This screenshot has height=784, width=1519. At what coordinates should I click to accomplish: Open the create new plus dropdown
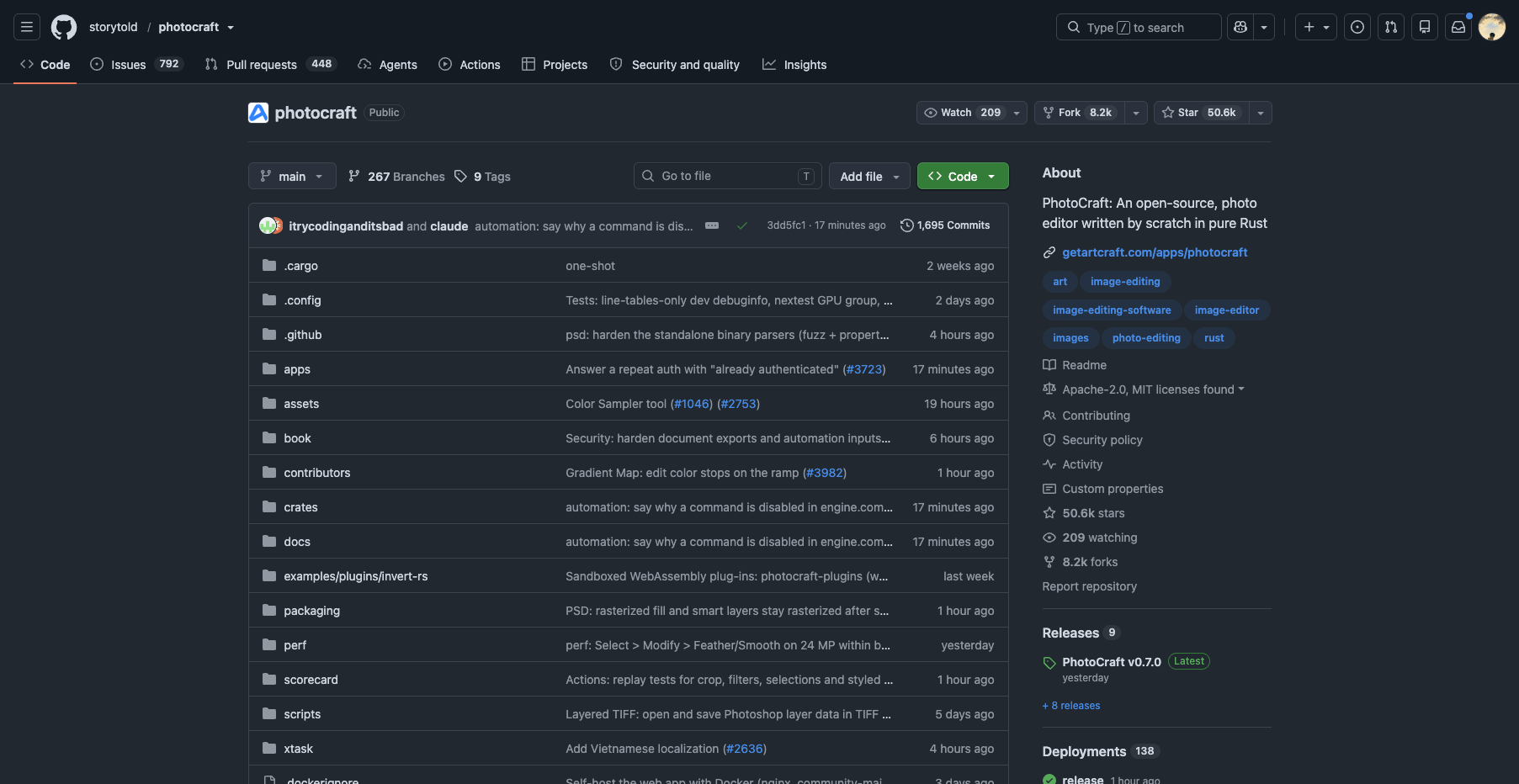click(x=1316, y=27)
